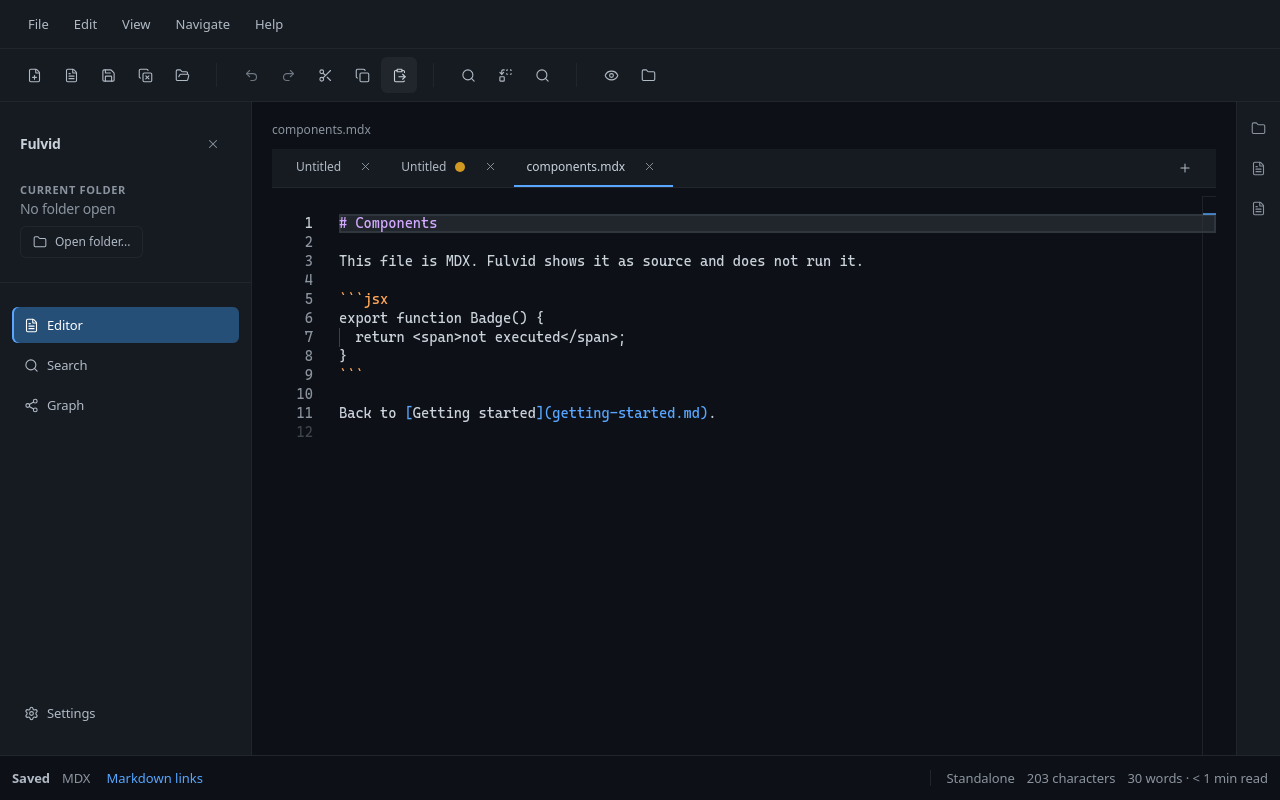Viewport: 1280px width, 800px height.
Task: Click the plain document icon beside new file
Action: tap(72, 75)
